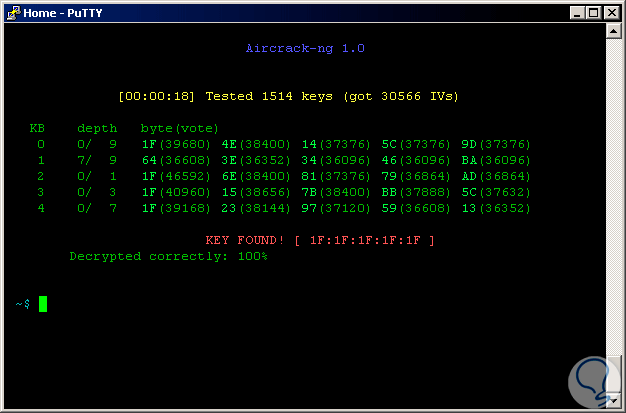Viewport: 626px width, 413px height.
Task: Open the PuTTY system menu icon
Action: point(13,13)
